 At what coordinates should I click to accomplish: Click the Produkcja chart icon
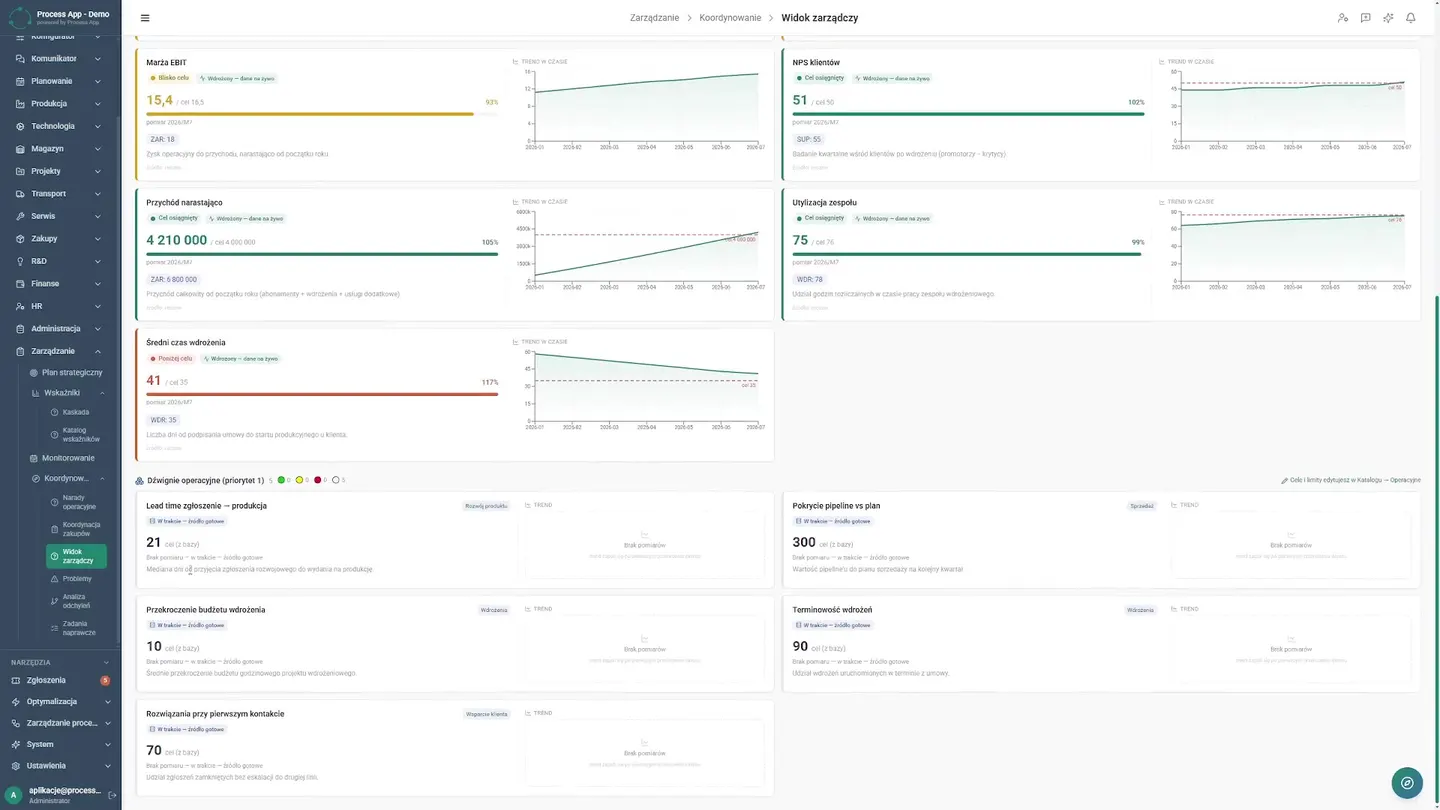tap(20, 104)
